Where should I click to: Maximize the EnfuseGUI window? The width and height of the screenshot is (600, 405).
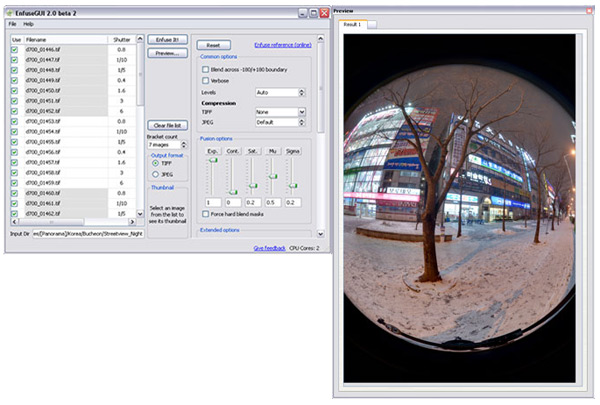(x=313, y=13)
